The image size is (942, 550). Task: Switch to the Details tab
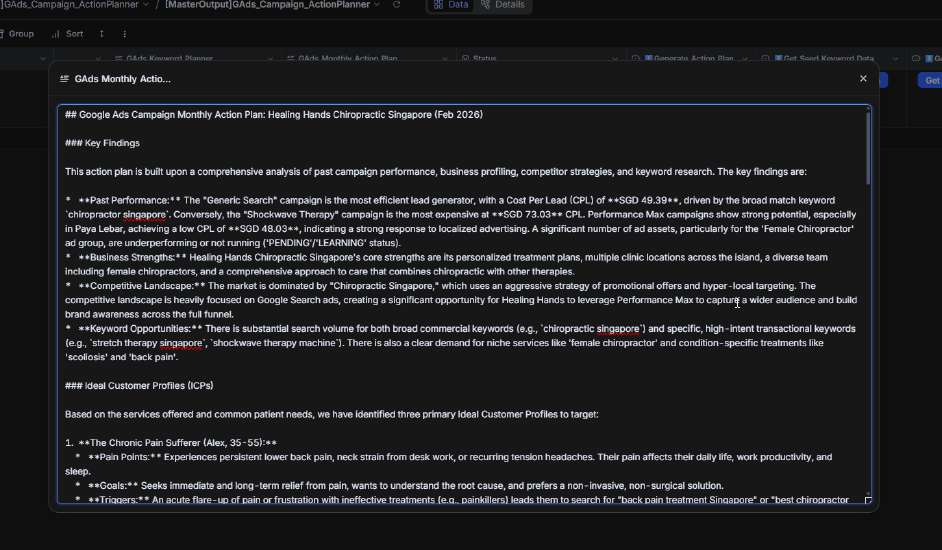click(x=503, y=5)
